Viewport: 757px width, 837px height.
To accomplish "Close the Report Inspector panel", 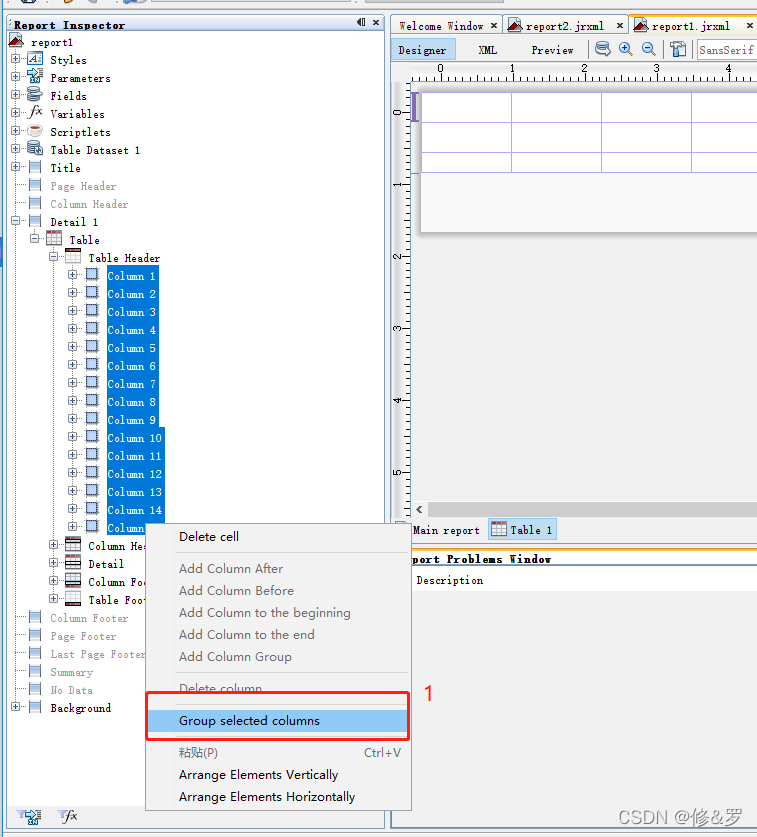I will click(376, 22).
